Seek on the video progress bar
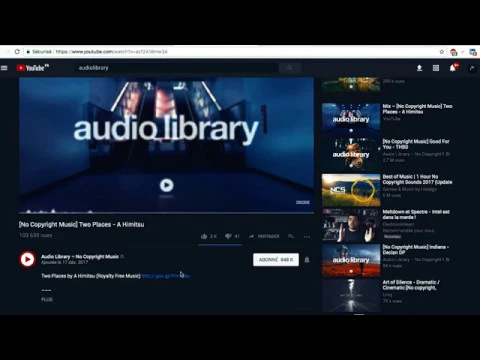The image size is (480, 360). (x=166, y=212)
